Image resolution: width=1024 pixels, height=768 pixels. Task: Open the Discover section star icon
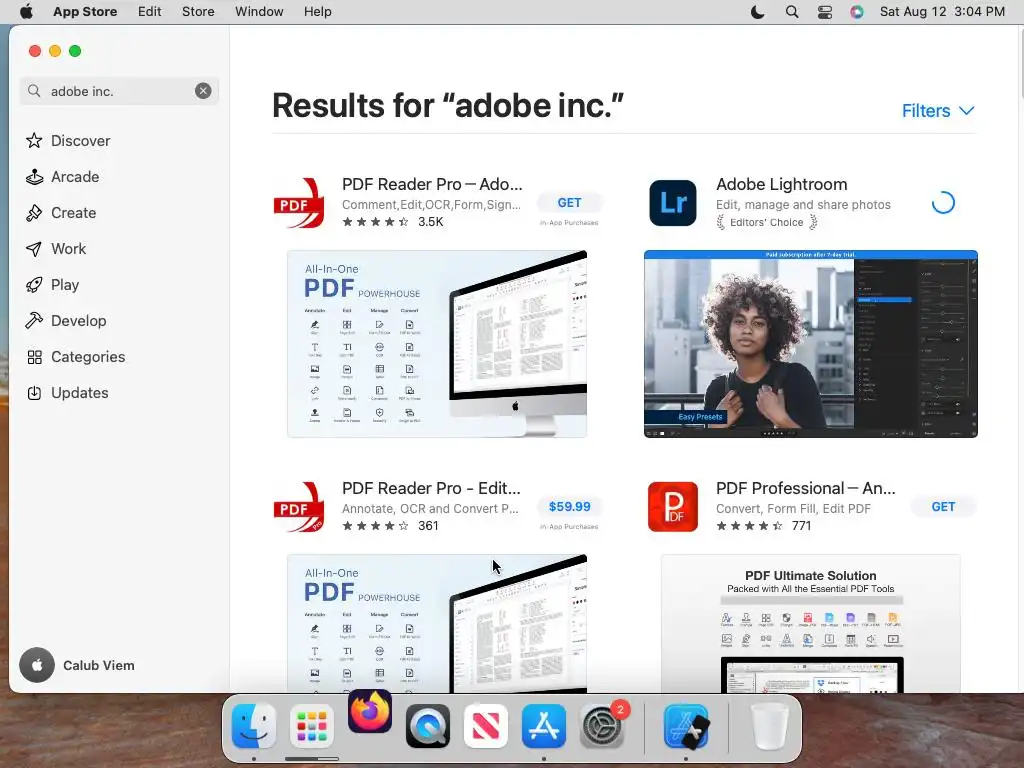34,140
